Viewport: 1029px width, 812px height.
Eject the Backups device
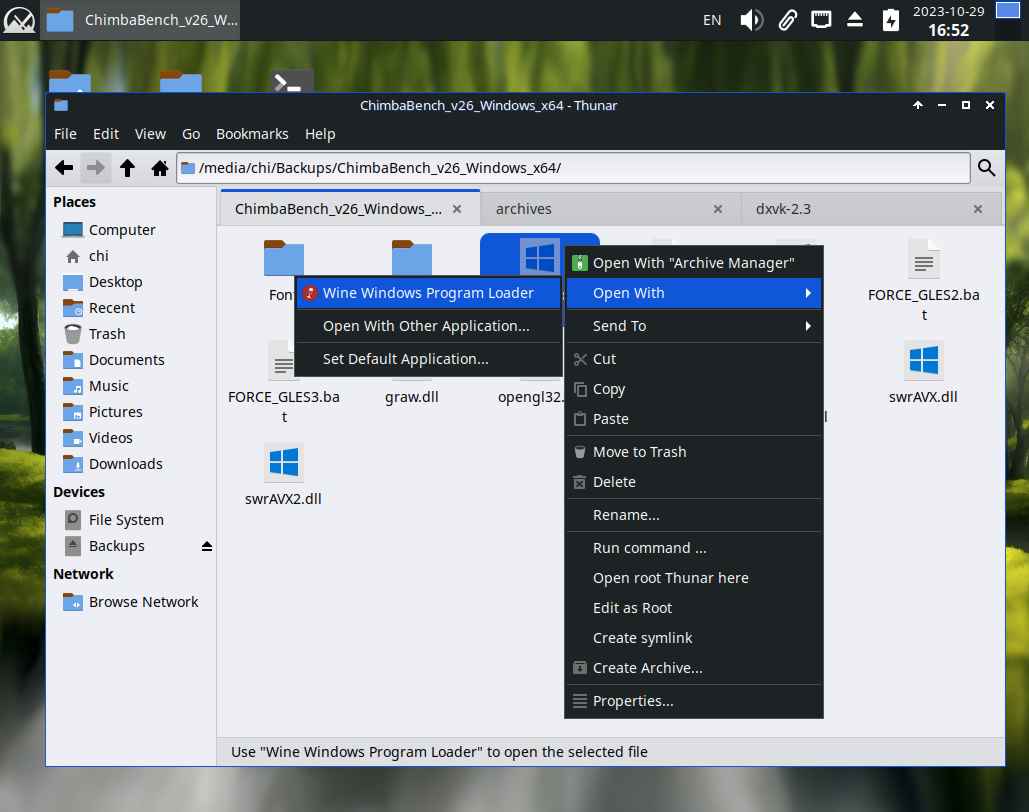coord(207,546)
